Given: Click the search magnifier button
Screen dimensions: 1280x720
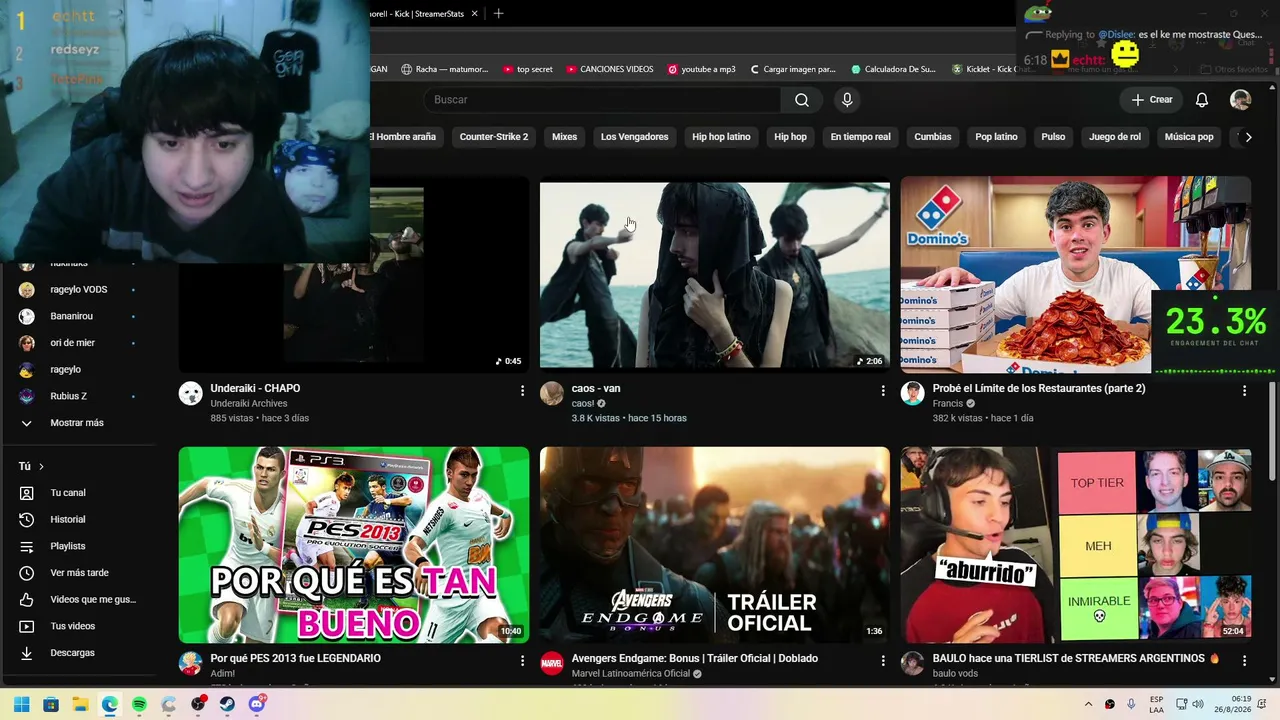Looking at the screenshot, I should 802,100.
